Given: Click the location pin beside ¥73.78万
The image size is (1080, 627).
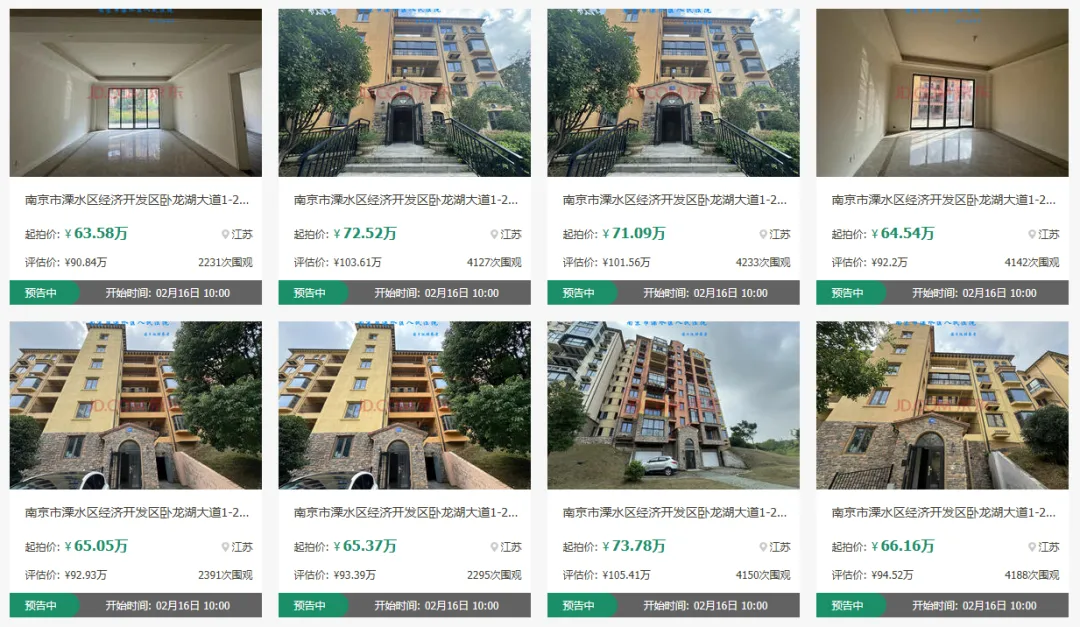Looking at the screenshot, I should 762,547.
